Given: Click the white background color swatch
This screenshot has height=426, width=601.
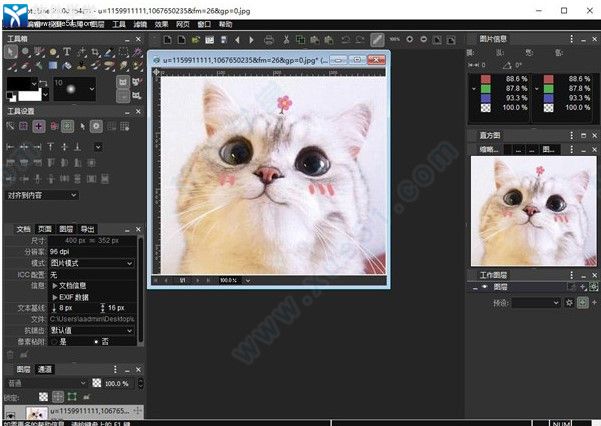Looking at the screenshot, I should (30, 95).
